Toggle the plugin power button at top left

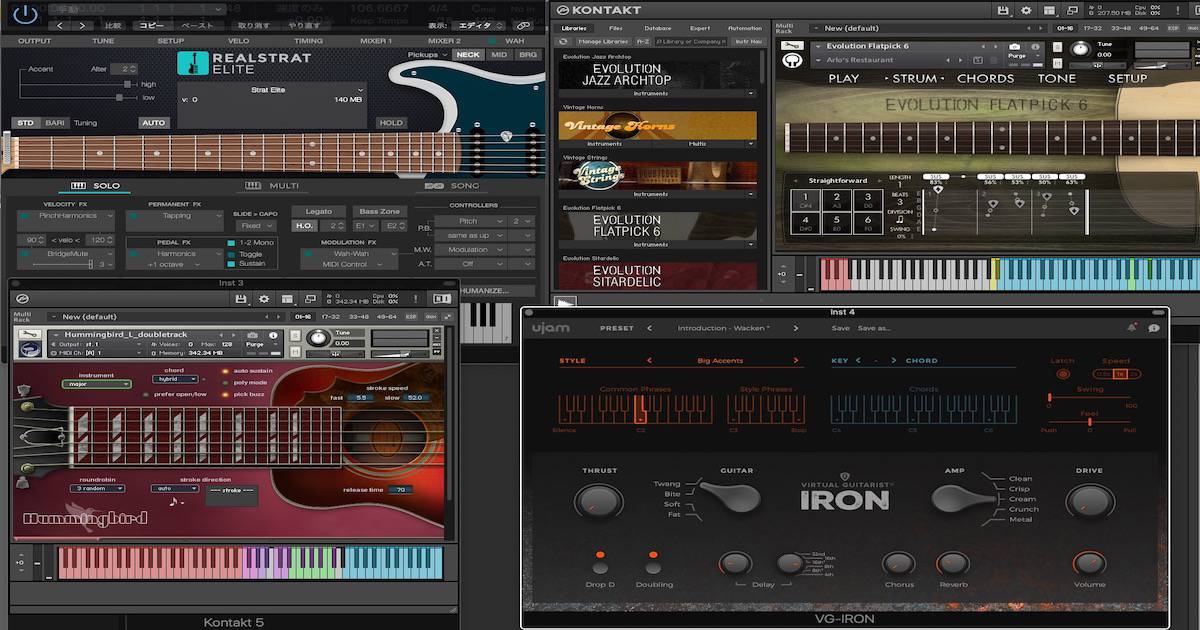[26, 14]
